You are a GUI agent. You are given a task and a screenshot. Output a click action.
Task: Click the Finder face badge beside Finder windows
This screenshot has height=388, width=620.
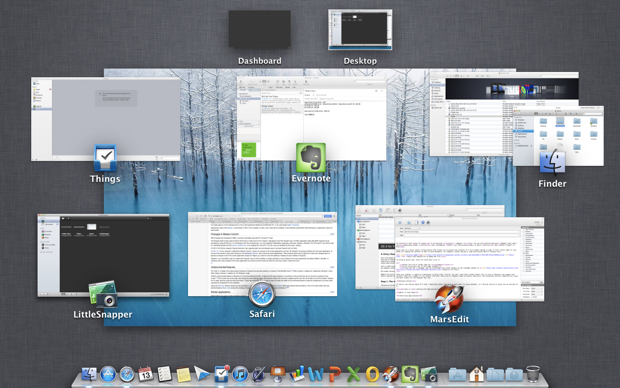pos(552,163)
